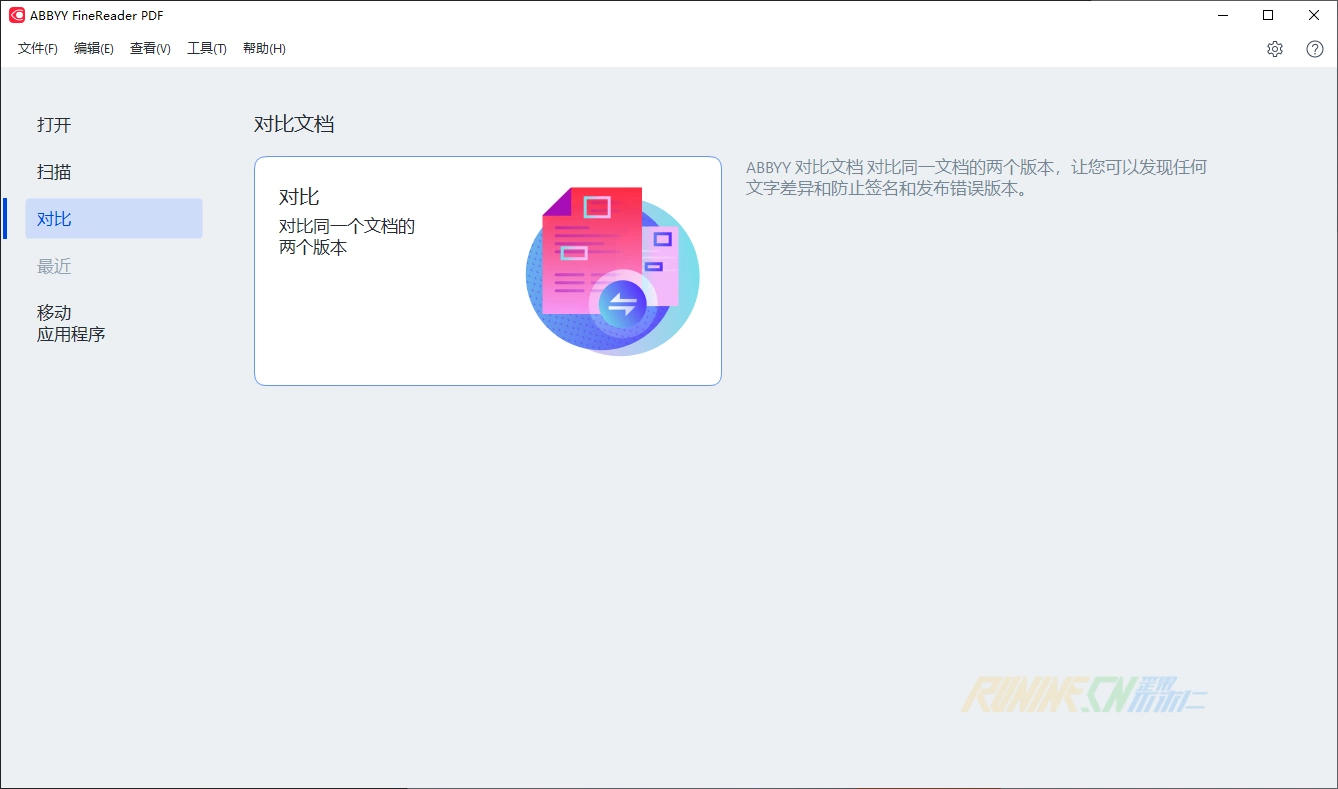This screenshot has height=789, width=1338.
Task: Minimize the FineReader window
Action: pos(1222,15)
